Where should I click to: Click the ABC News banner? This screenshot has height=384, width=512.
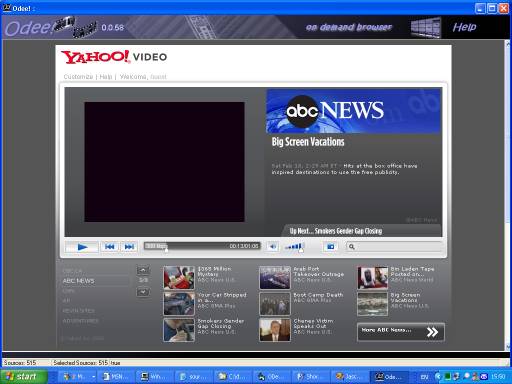click(353, 111)
